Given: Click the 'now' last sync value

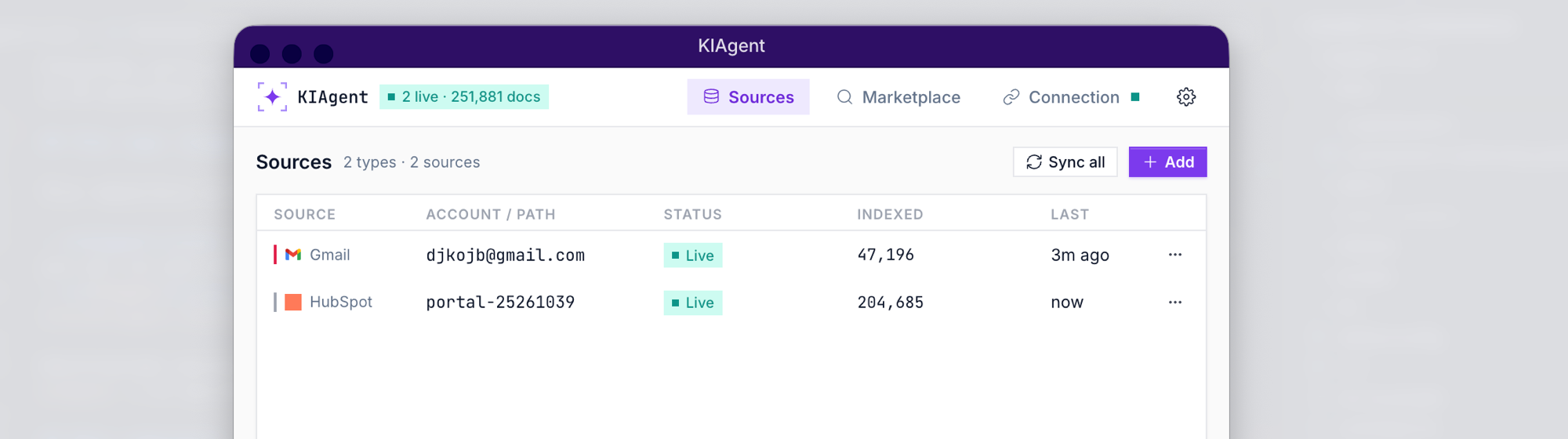Looking at the screenshot, I should tap(1066, 303).
